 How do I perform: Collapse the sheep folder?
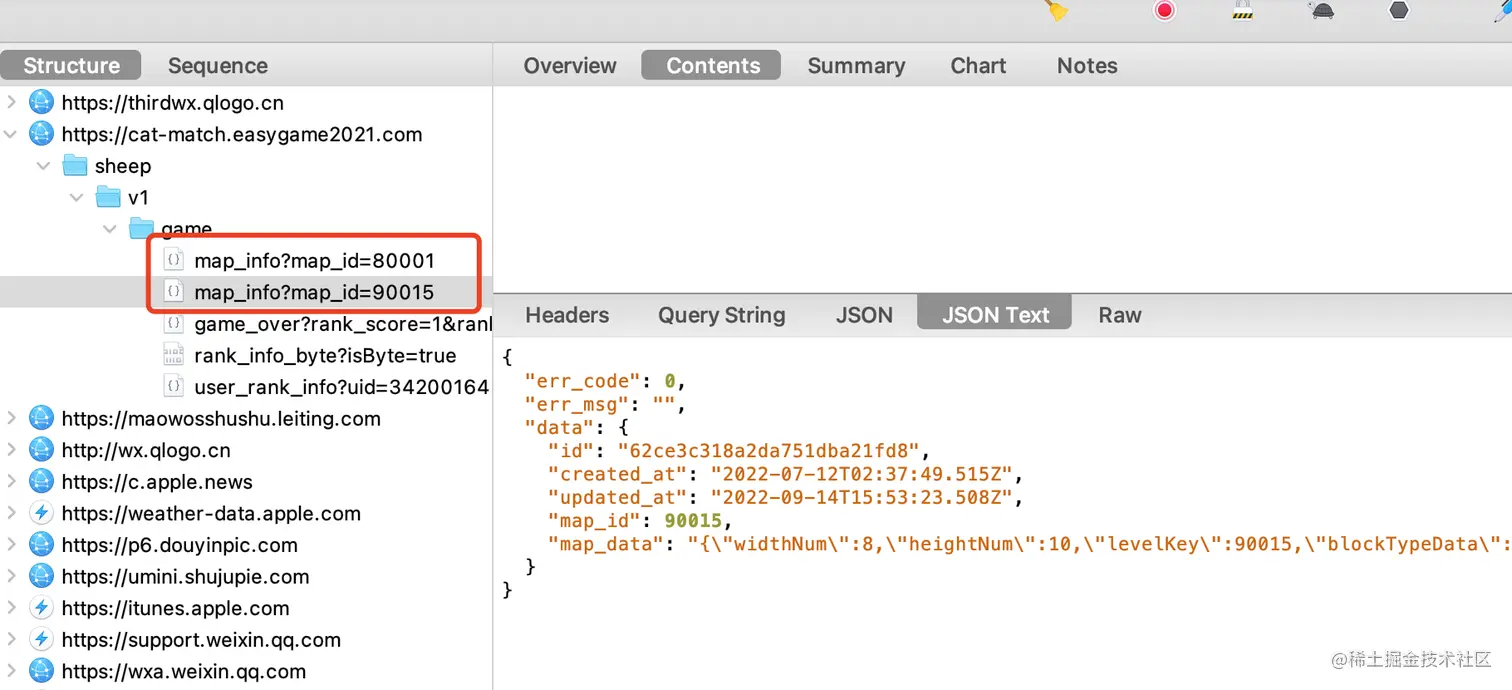(x=43, y=166)
